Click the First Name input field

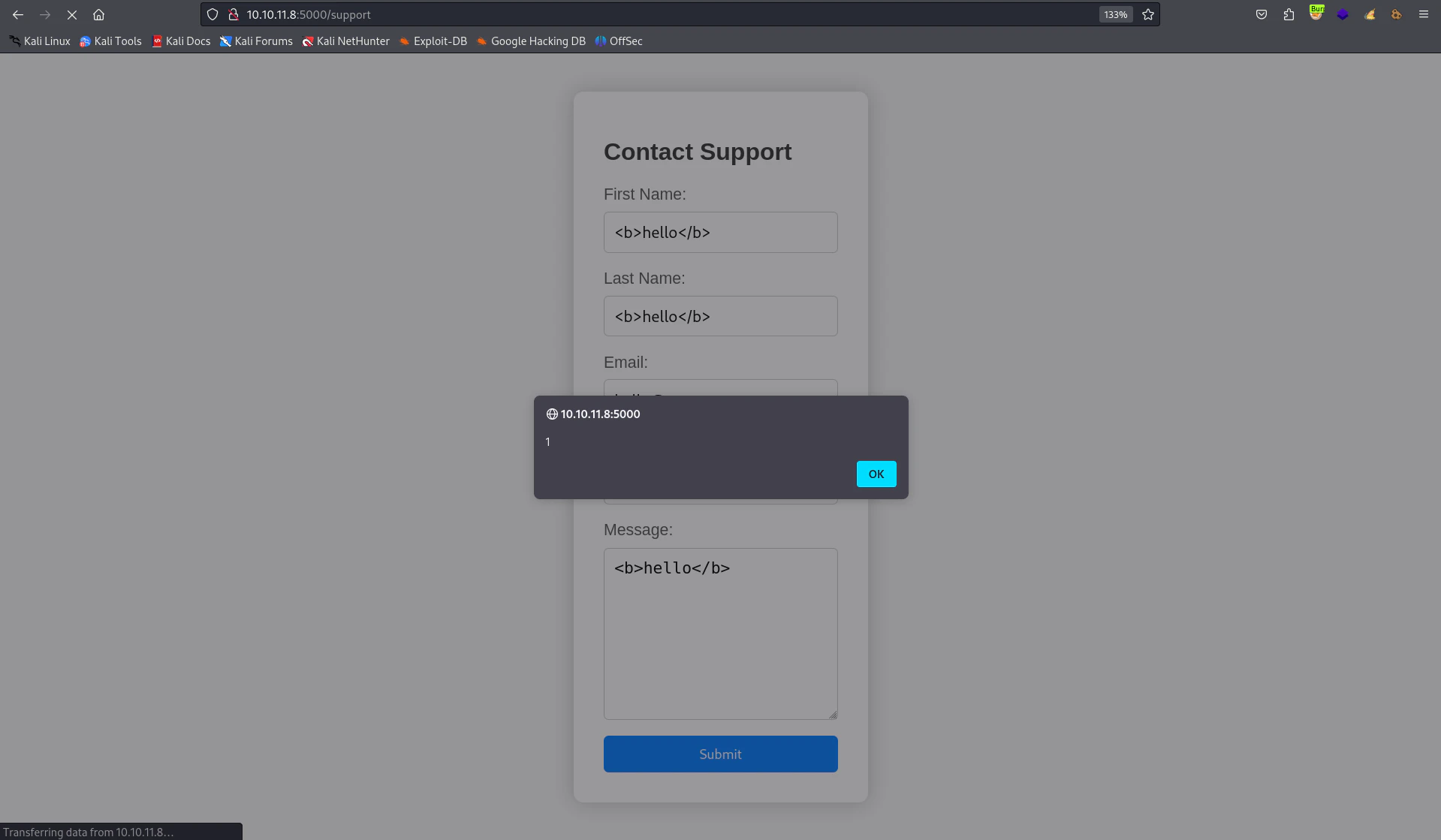720,232
